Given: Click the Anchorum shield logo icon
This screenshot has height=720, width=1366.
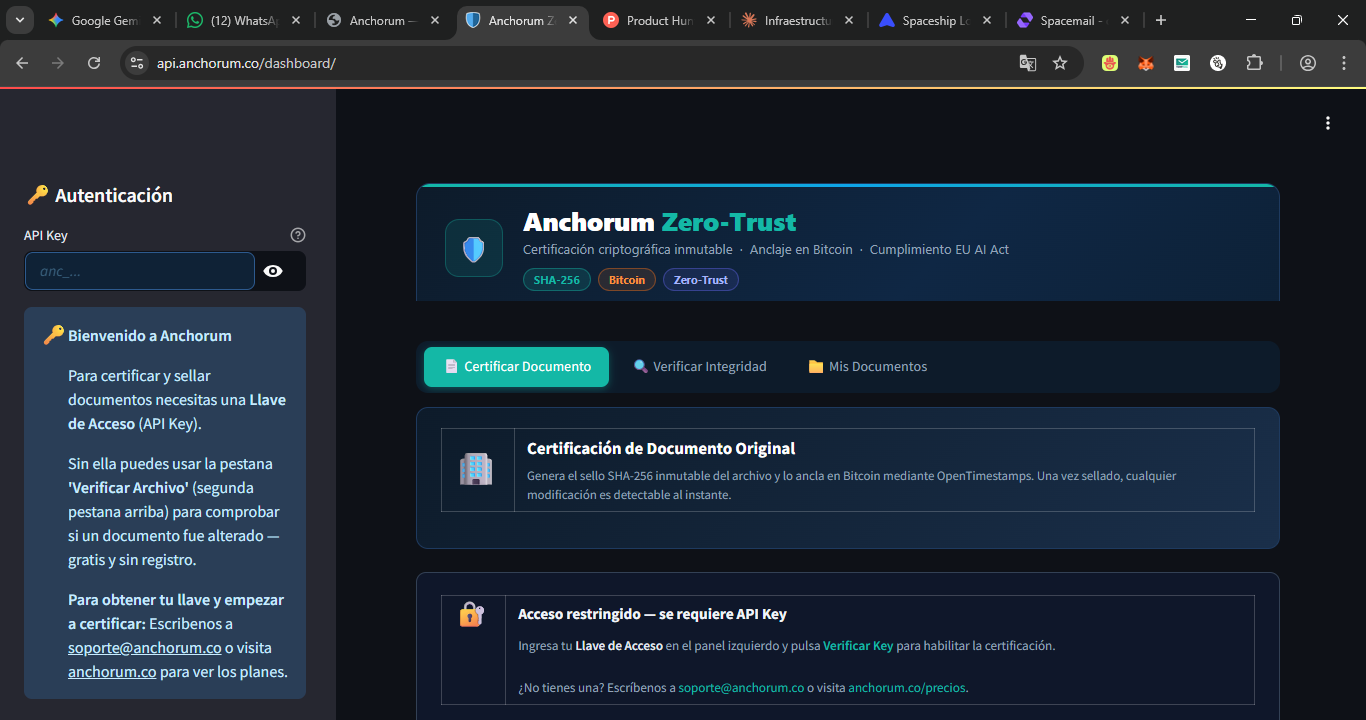Looking at the screenshot, I should click(473, 247).
